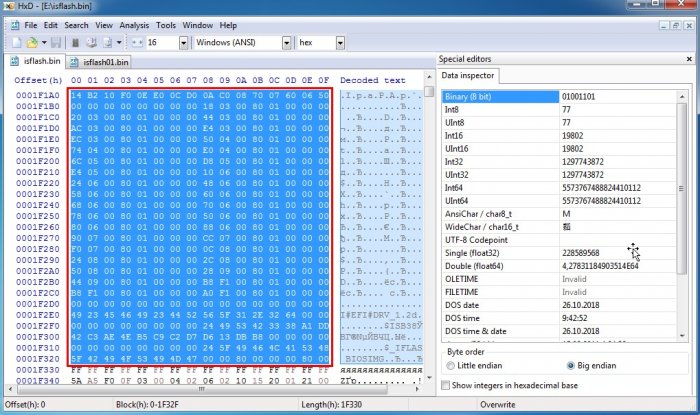Select the Binary (8 bit) row
This screenshot has height=415, width=700.
coord(559,96)
